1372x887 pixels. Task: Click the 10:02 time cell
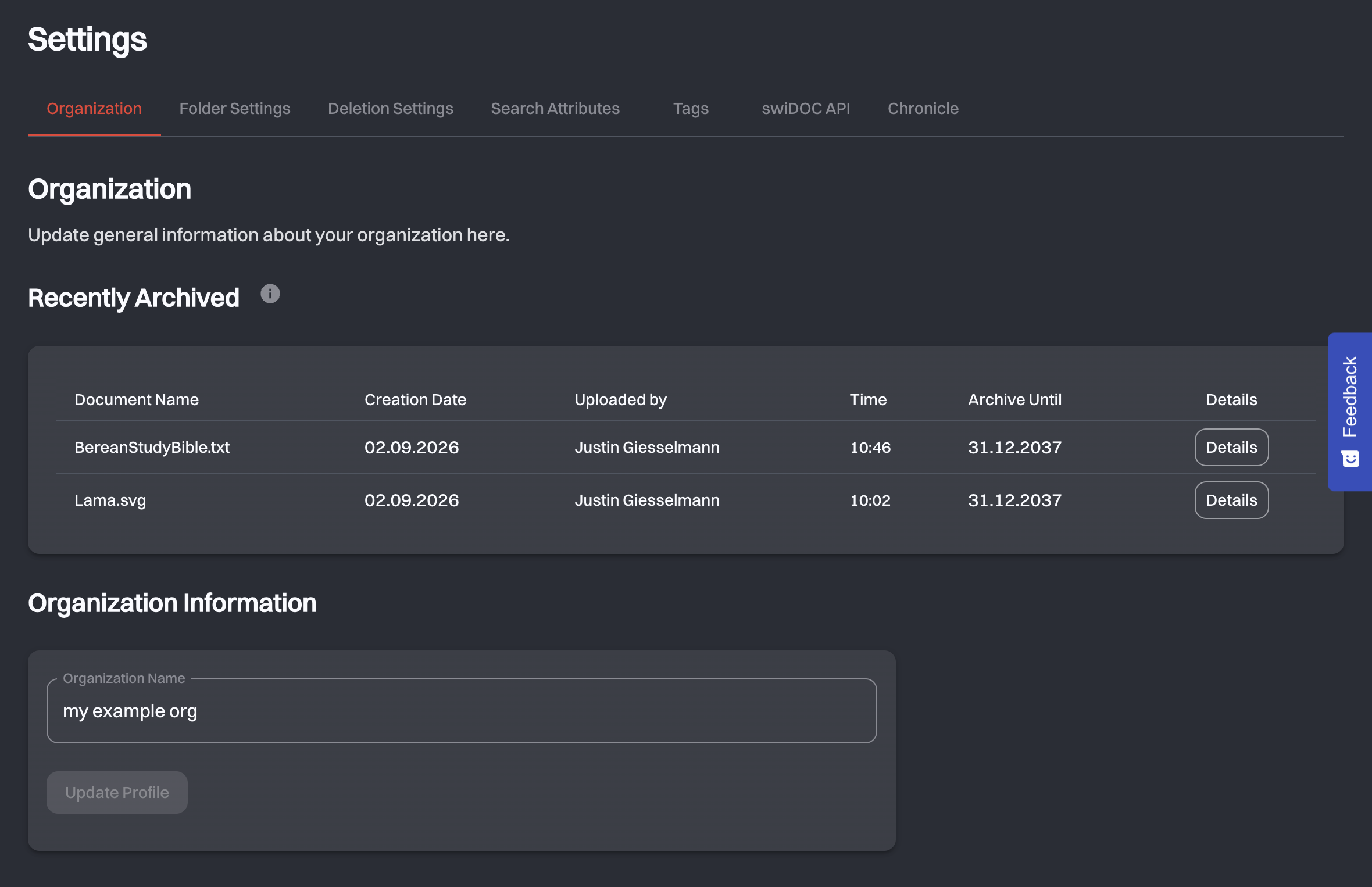point(870,500)
